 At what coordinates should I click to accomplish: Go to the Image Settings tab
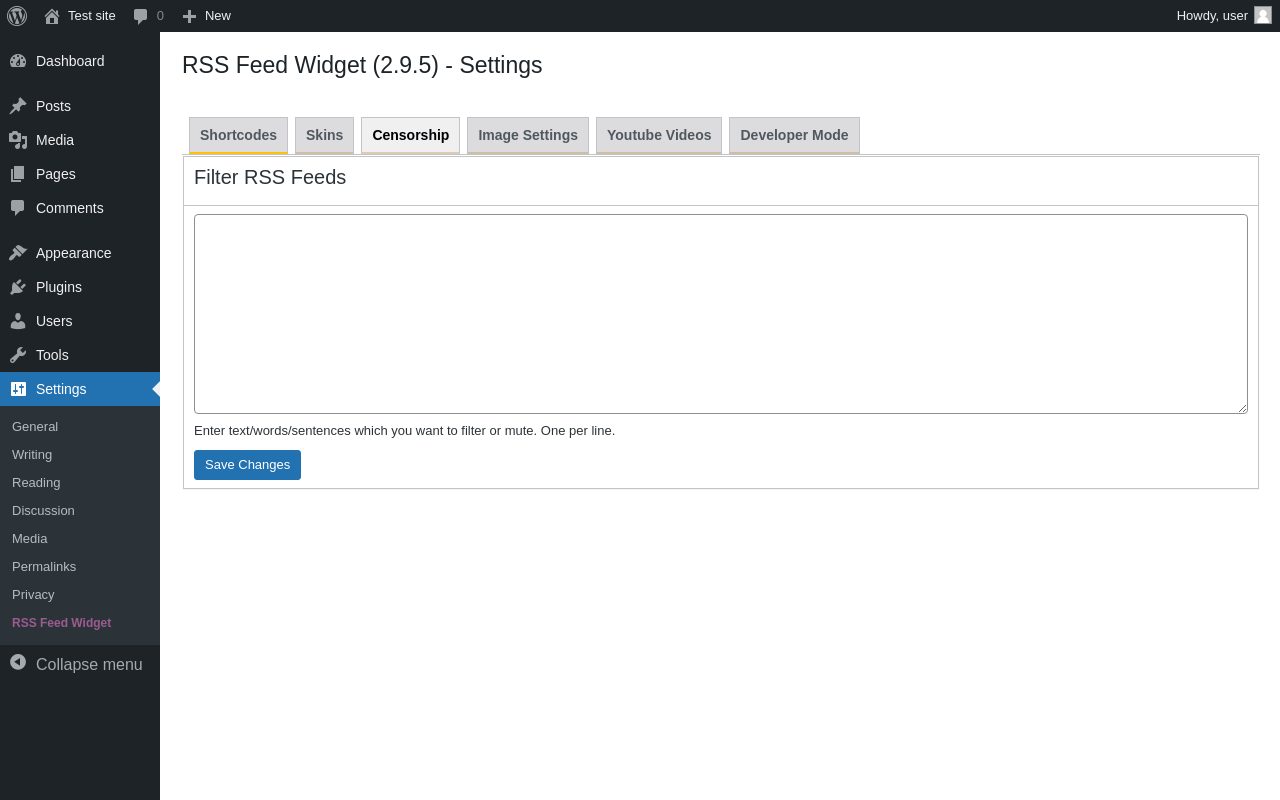point(528,135)
